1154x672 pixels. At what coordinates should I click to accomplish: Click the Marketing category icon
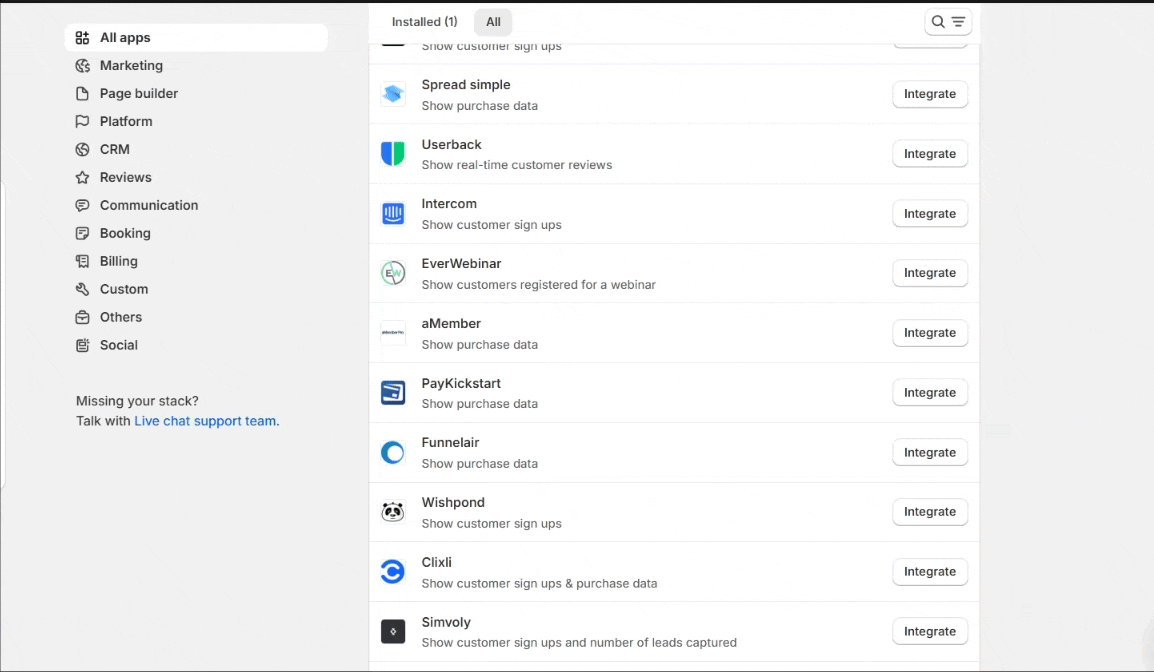[x=82, y=66]
